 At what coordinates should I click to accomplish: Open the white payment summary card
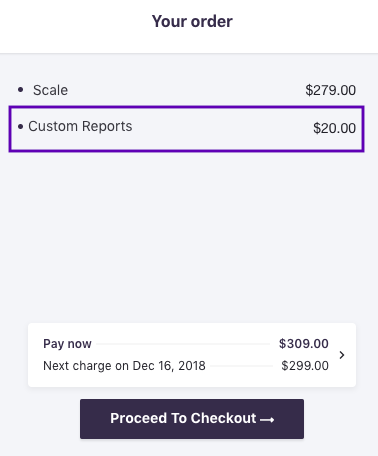(x=192, y=355)
